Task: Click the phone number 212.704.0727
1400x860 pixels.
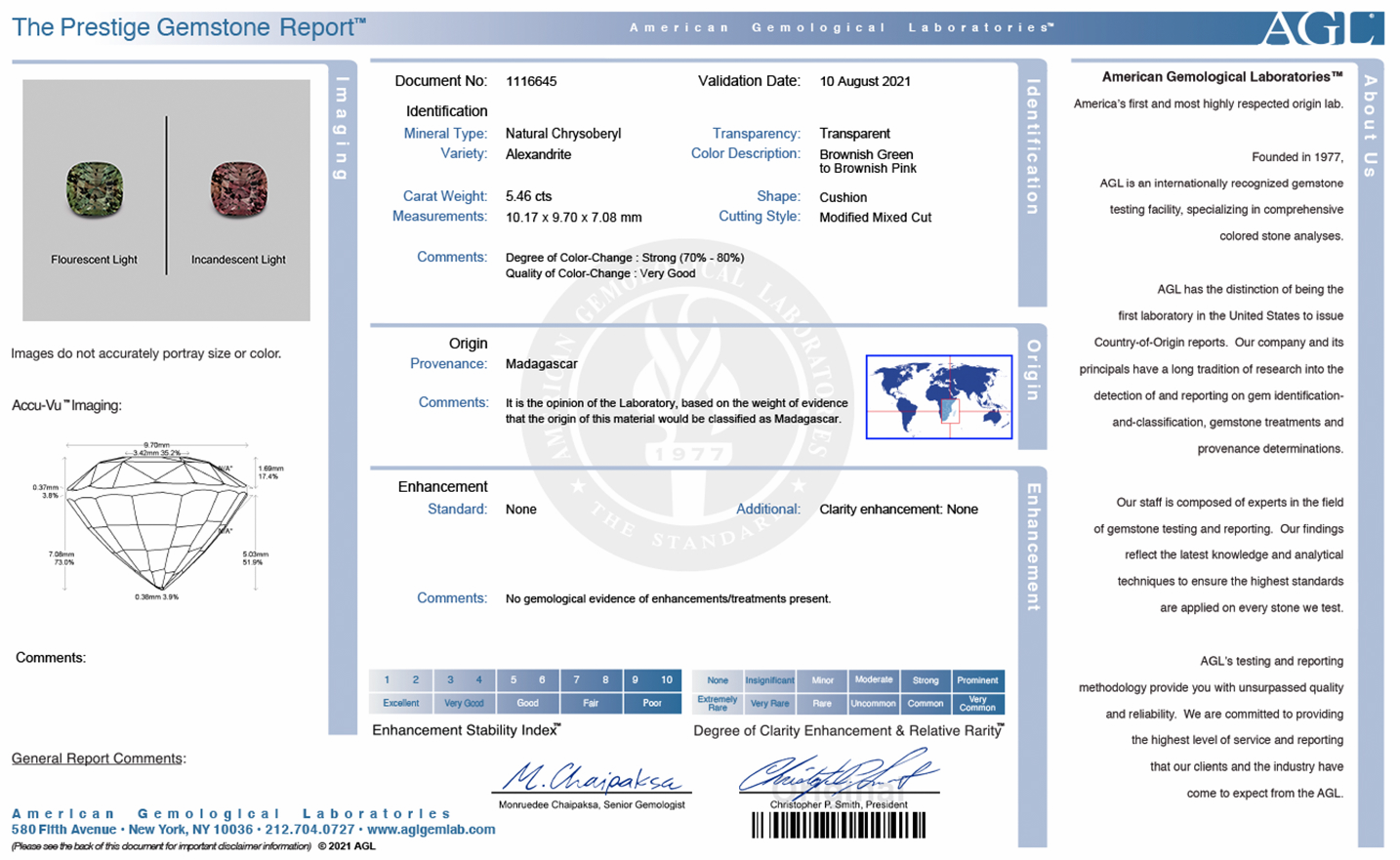Action: pos(310,830)
